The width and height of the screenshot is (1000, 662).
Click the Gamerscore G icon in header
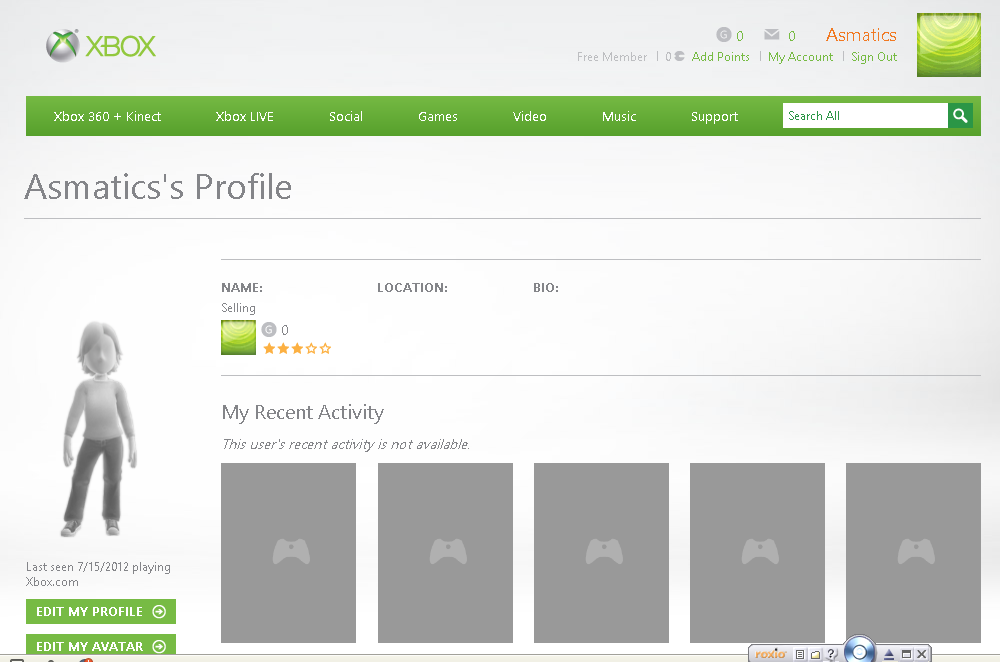(723, 34)
